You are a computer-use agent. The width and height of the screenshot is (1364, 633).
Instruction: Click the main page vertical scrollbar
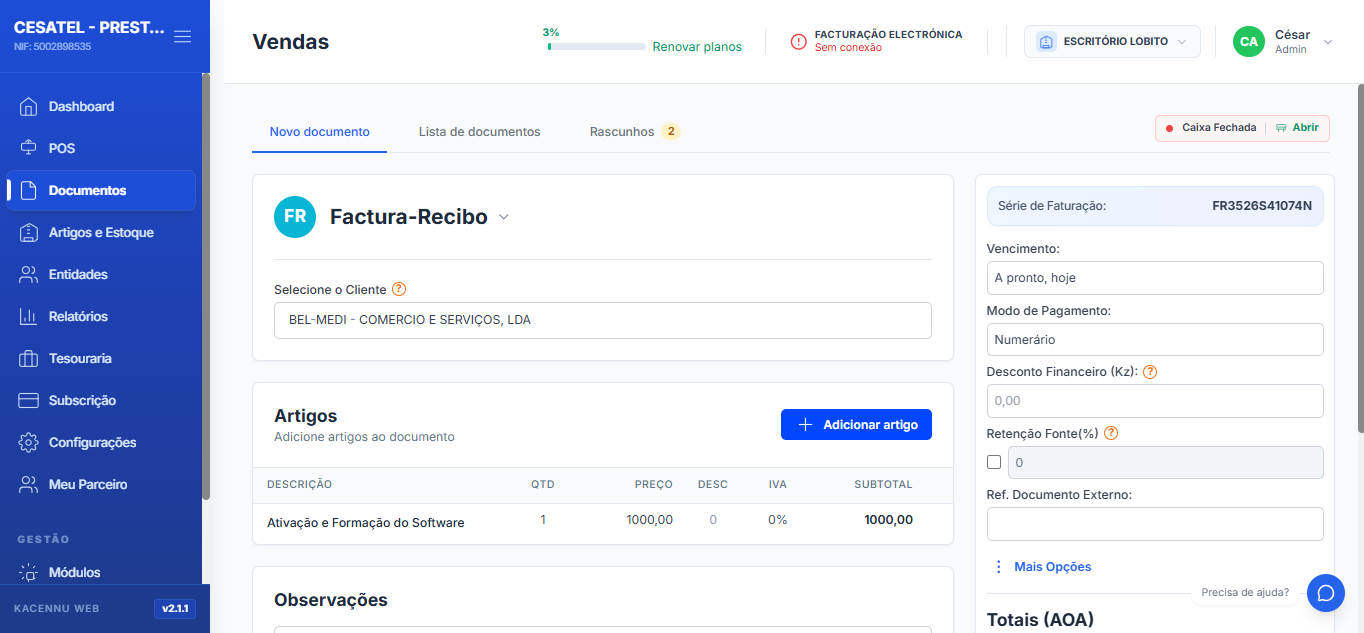point(1360,258)
